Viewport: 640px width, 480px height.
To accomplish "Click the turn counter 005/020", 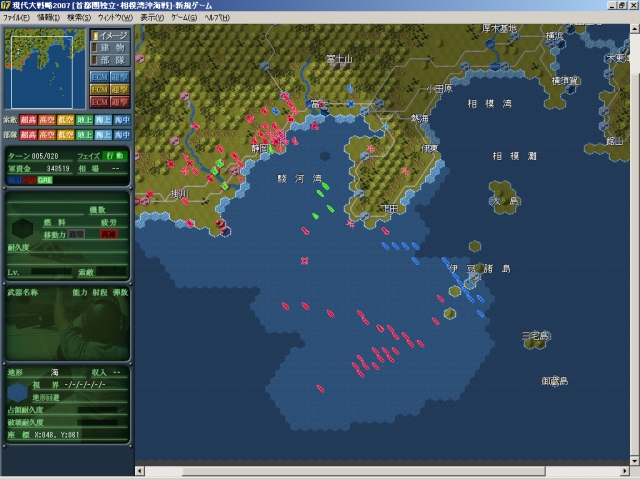I will (45, 156).
